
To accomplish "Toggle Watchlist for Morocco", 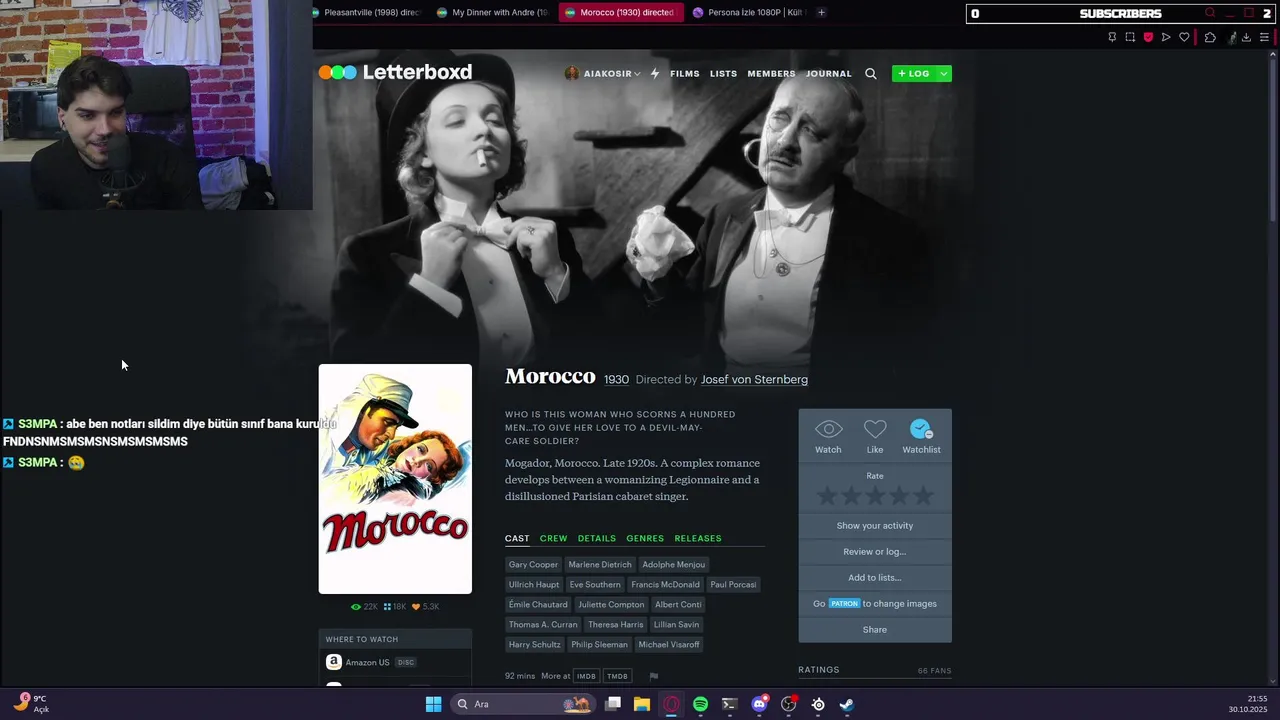I will coord(921,437).
